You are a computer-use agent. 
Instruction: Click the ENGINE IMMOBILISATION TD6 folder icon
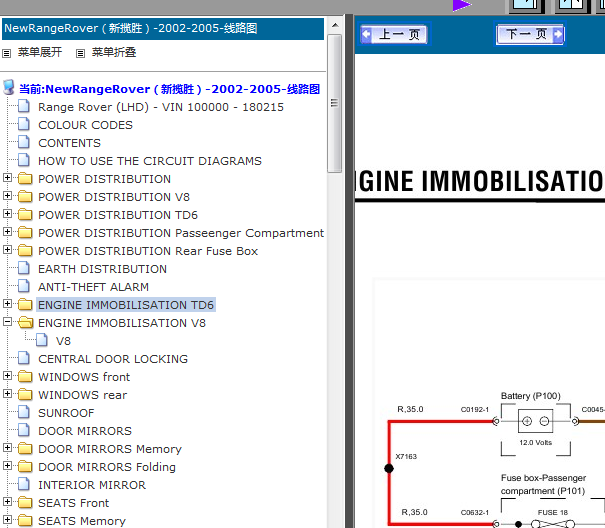(25, 305)
